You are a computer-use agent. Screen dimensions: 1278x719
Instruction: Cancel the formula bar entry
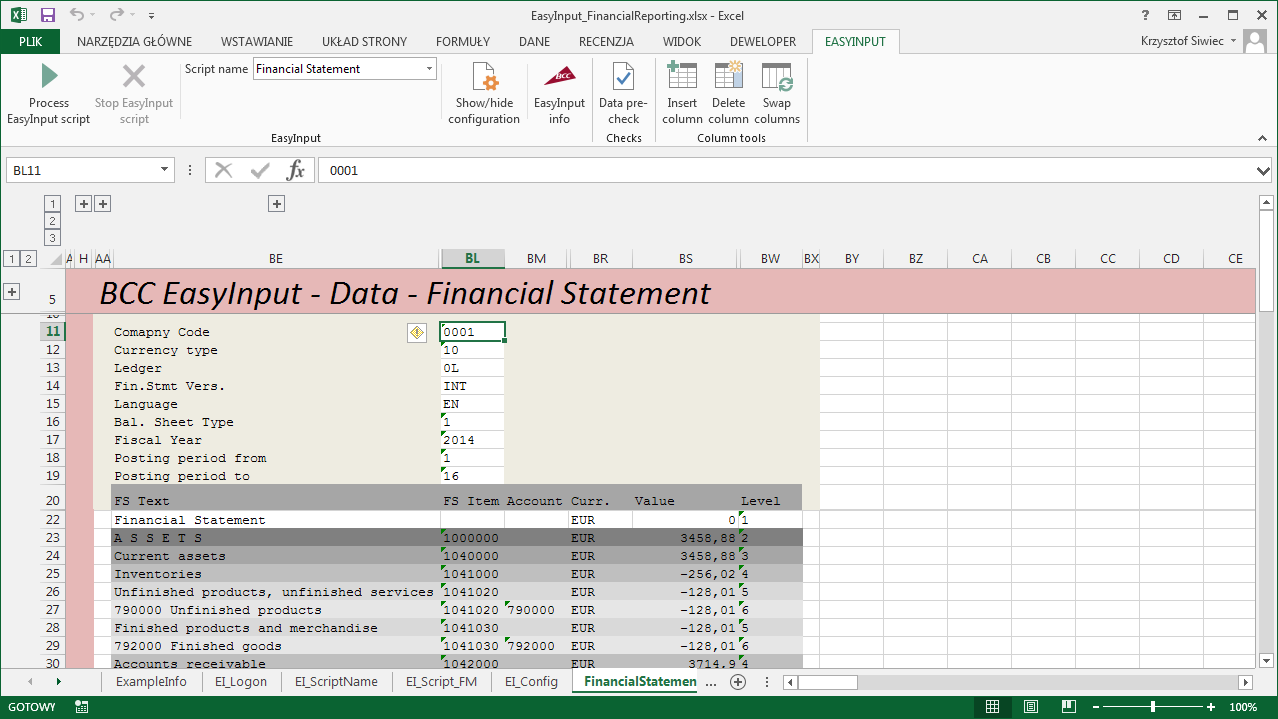(224, 171)
